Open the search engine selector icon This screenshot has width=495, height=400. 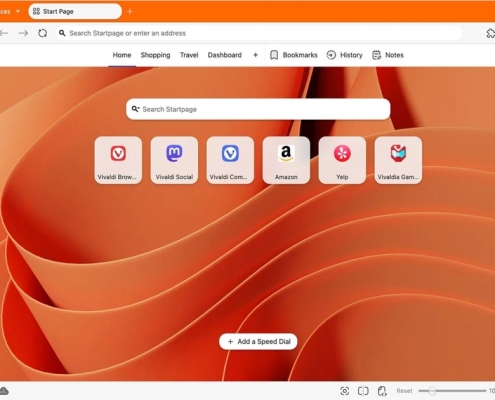(x=135, y=109)
